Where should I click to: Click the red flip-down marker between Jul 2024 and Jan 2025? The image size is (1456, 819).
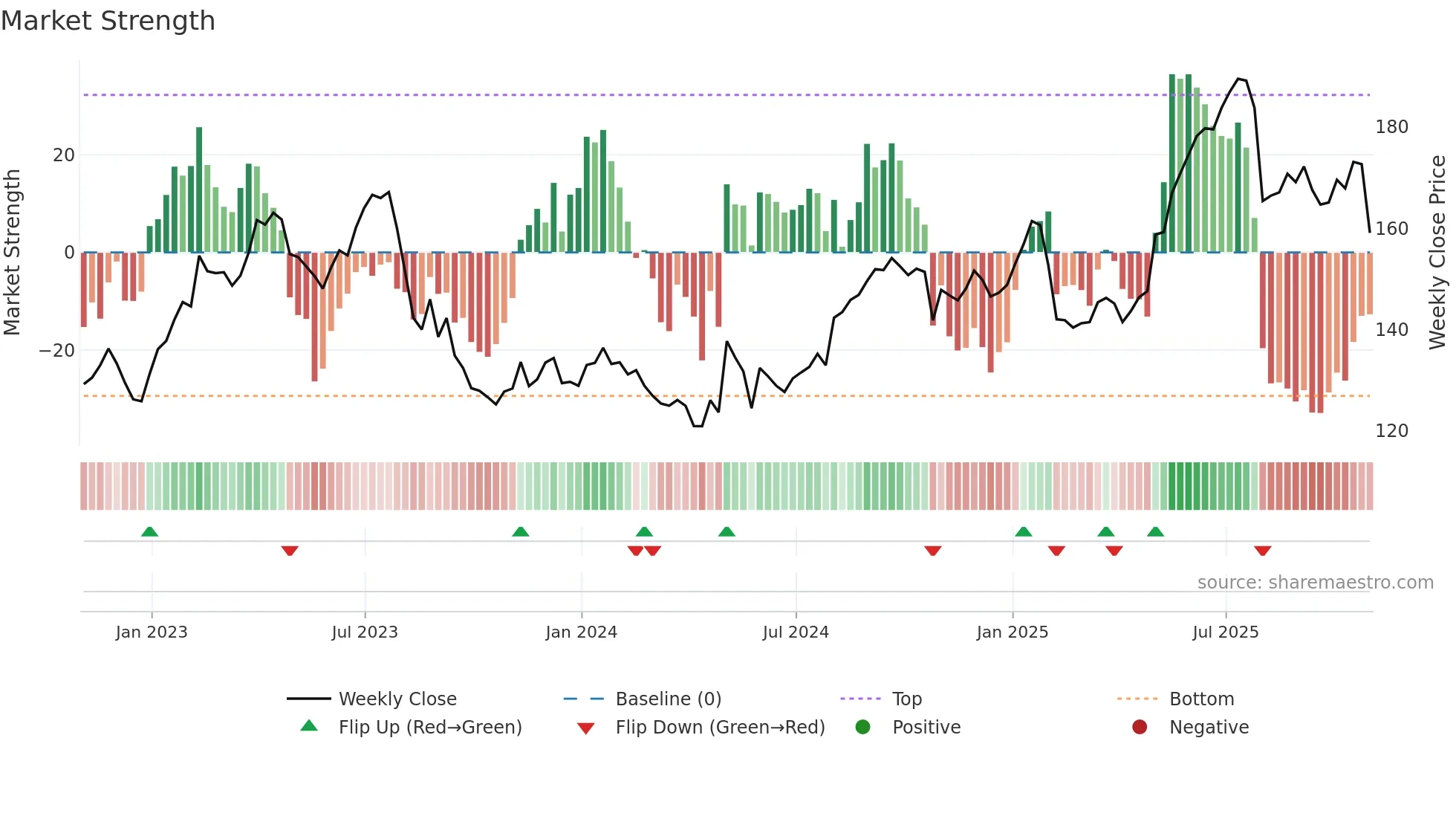(933, 551)
